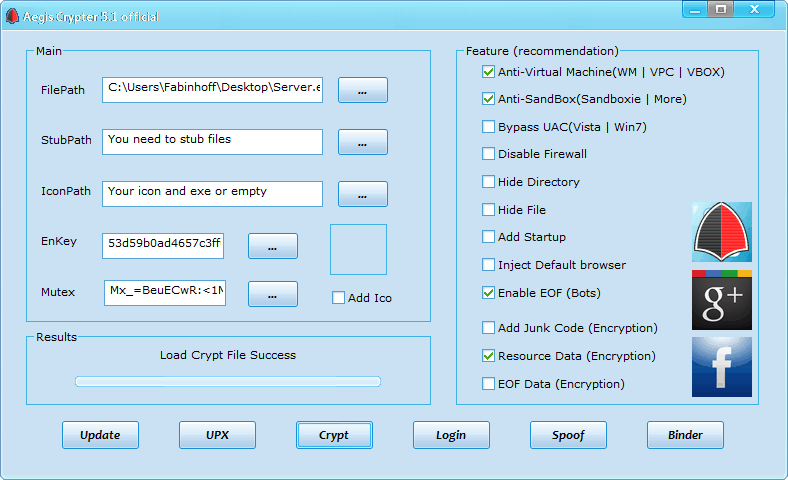Open the Facebook icon
Image resolution: width=788 pixels, height=480 pixels.
pyautogui.click(x=722, y=367)
